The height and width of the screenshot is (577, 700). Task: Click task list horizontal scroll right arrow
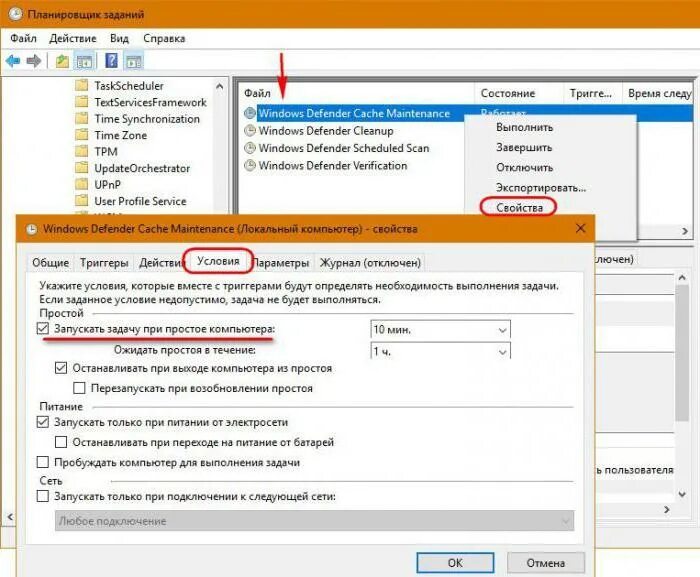(685, 231)
